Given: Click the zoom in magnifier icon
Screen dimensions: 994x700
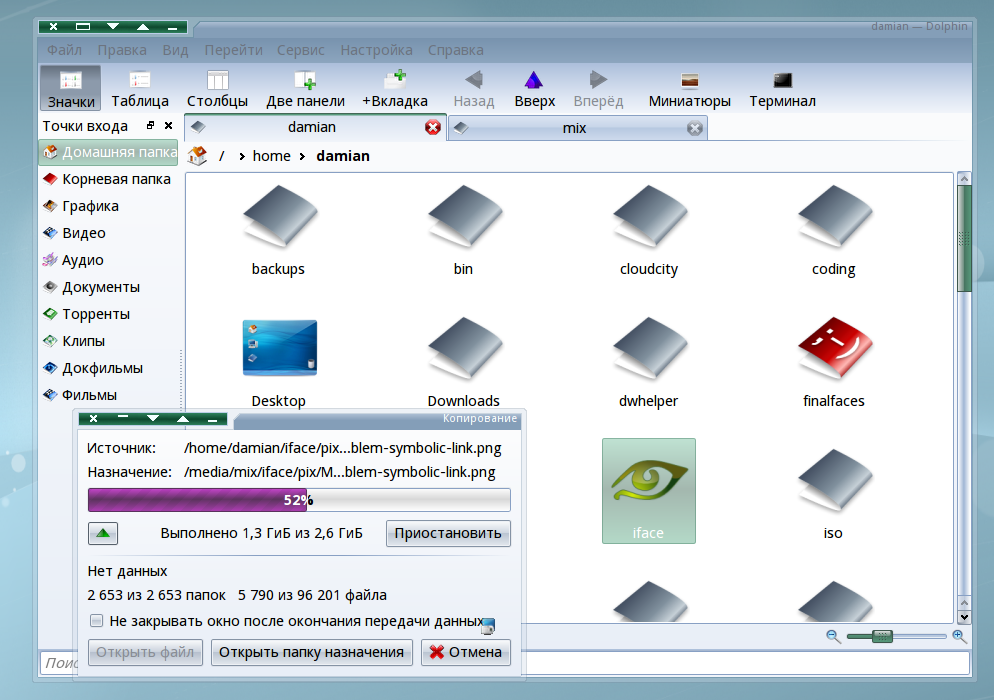Looking at the screenshot, I should coord(959,636).
